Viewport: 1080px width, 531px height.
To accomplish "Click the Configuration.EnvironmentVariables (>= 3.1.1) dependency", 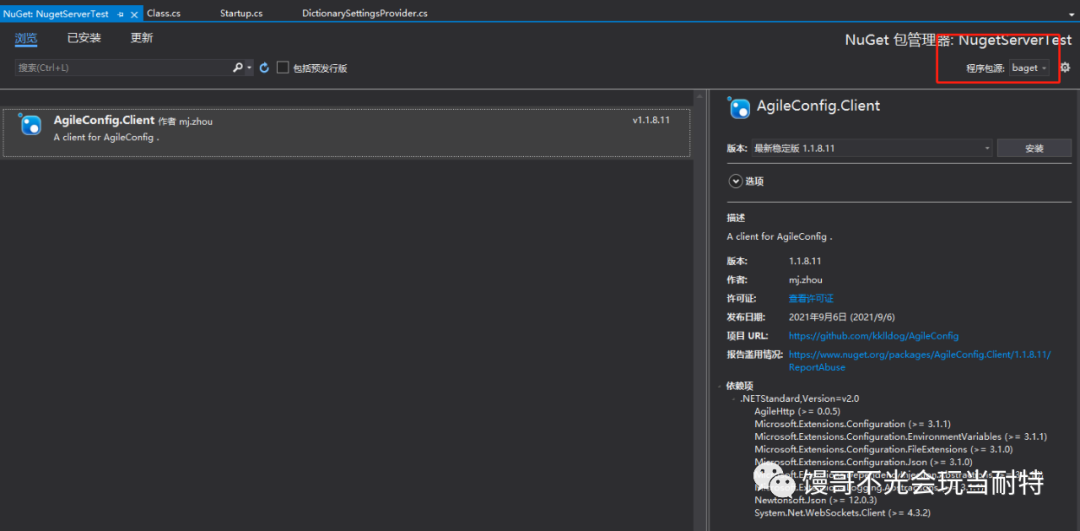I will (x=900, y=437).
